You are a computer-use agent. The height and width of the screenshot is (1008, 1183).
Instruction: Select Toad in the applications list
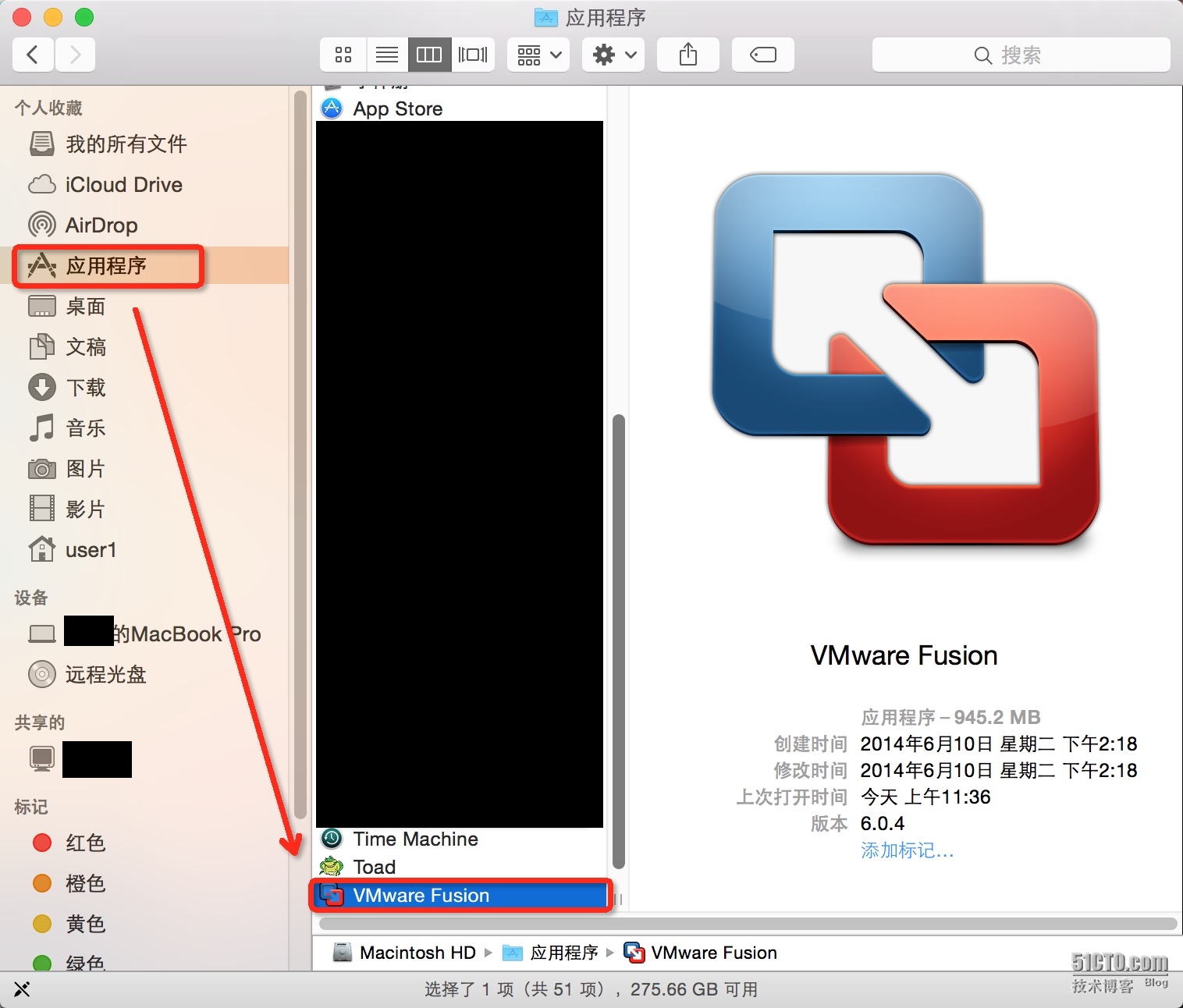click(x=460, y=867)
